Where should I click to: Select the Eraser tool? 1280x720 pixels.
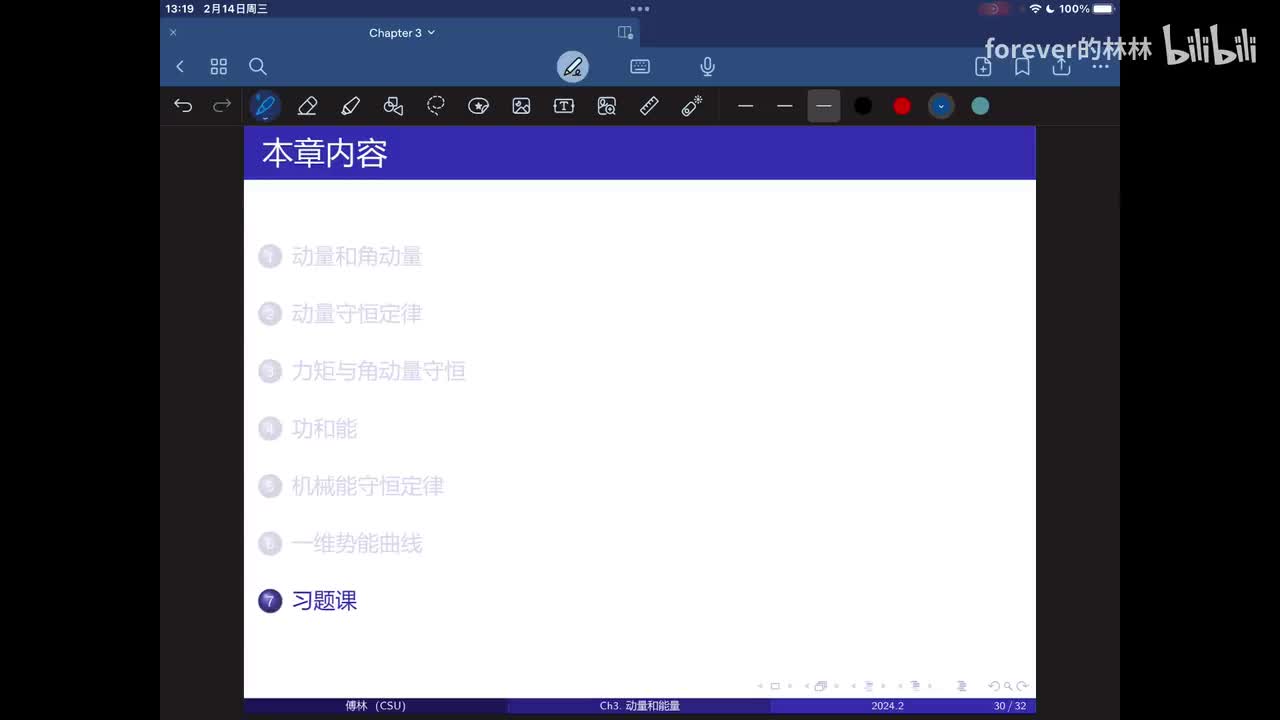307,106
